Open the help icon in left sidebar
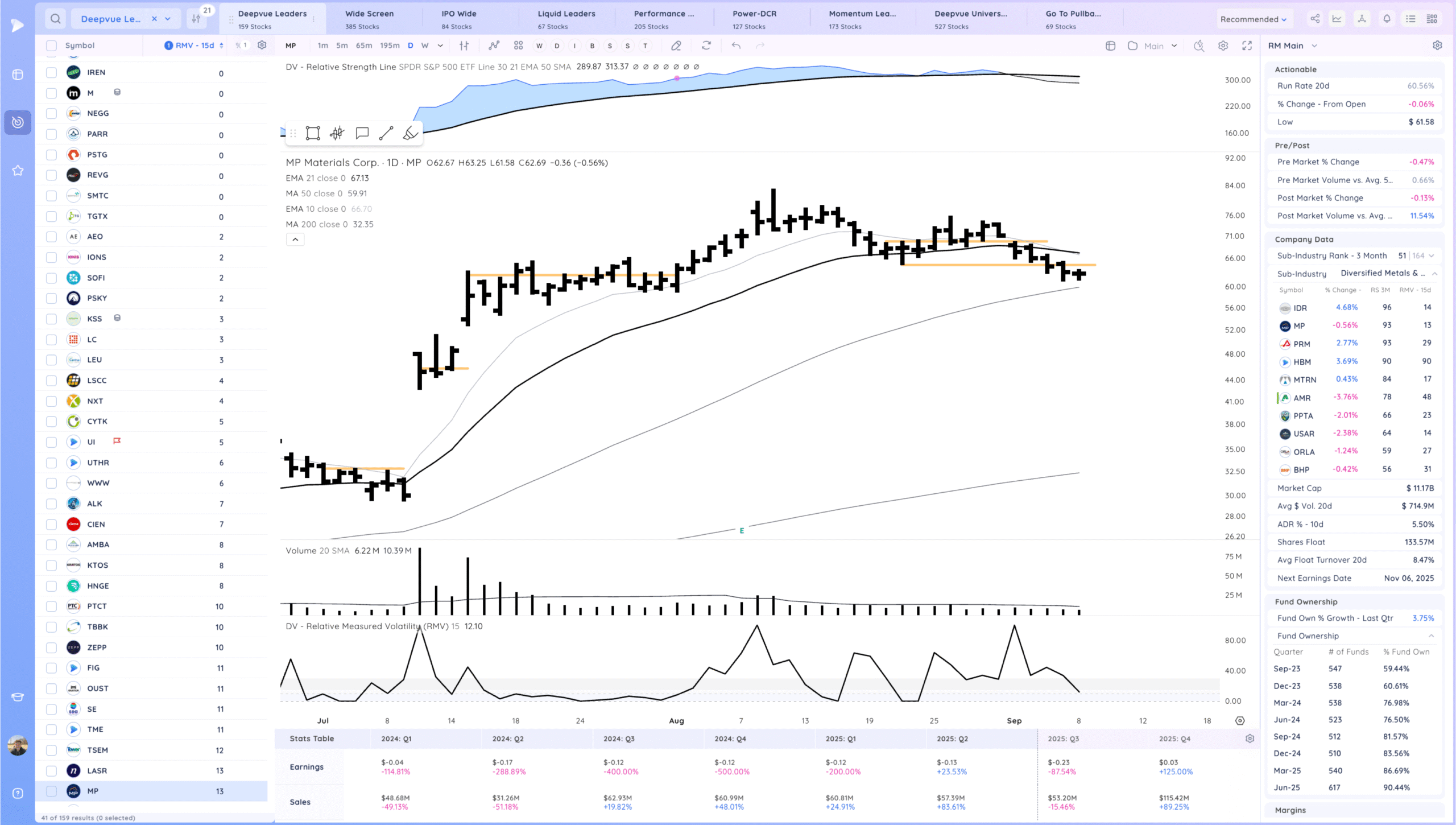1456x825 pixels. tap(18, 793)
